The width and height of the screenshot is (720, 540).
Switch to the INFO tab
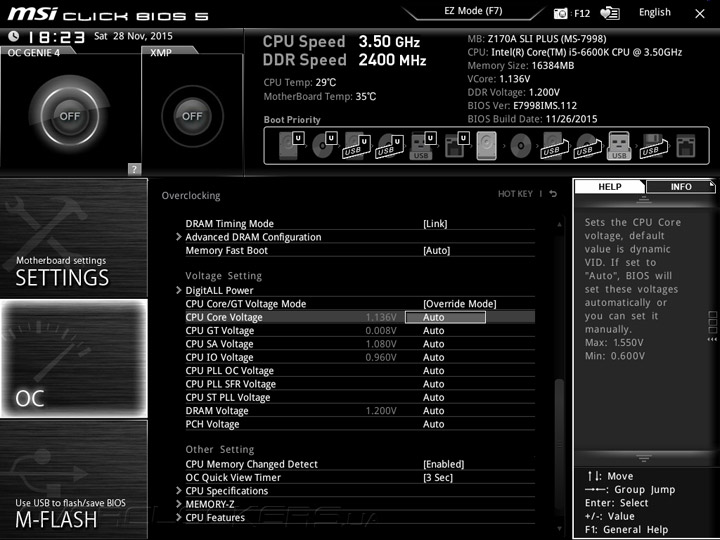(681, 186)
